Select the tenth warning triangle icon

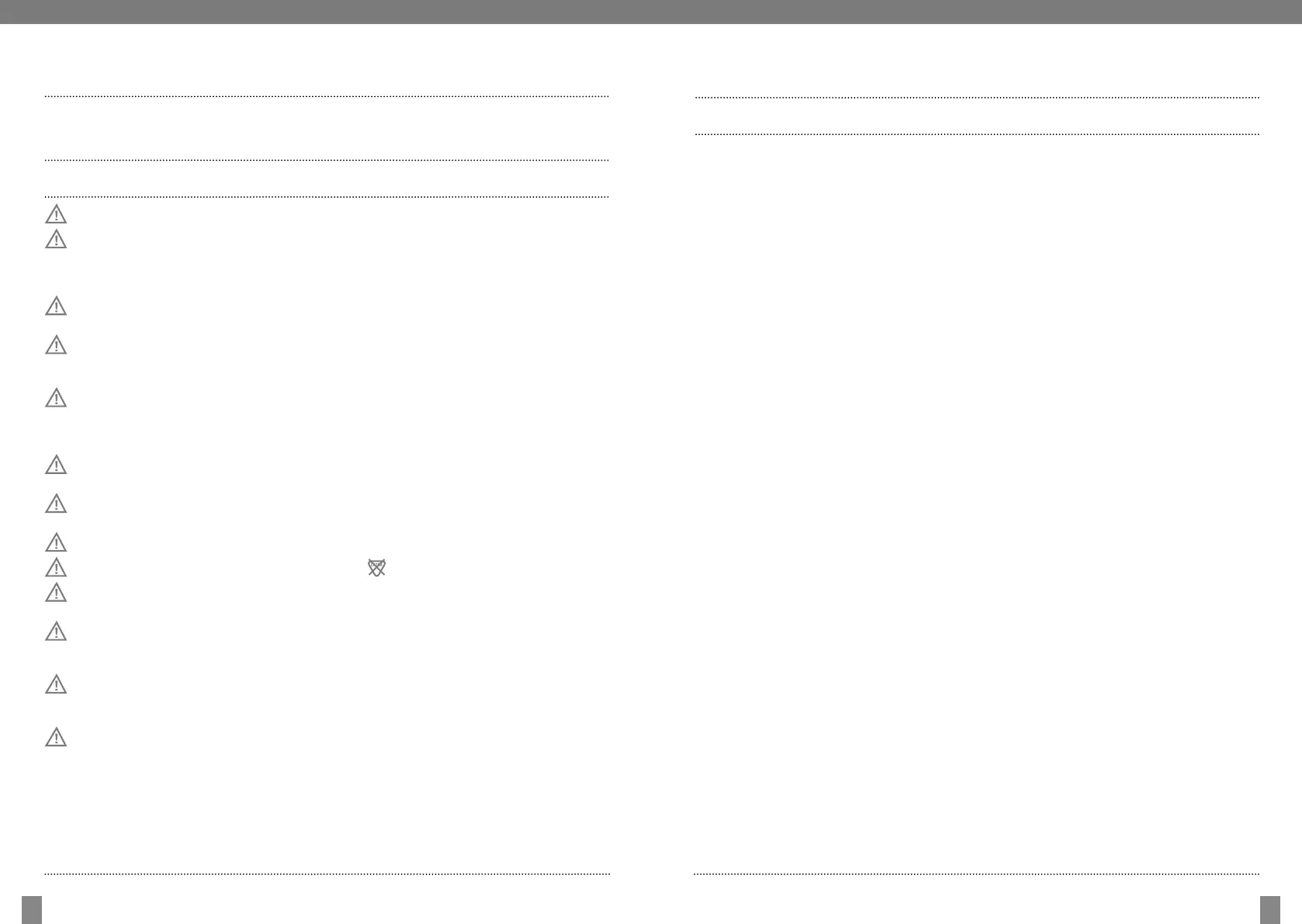coord(56,593)
